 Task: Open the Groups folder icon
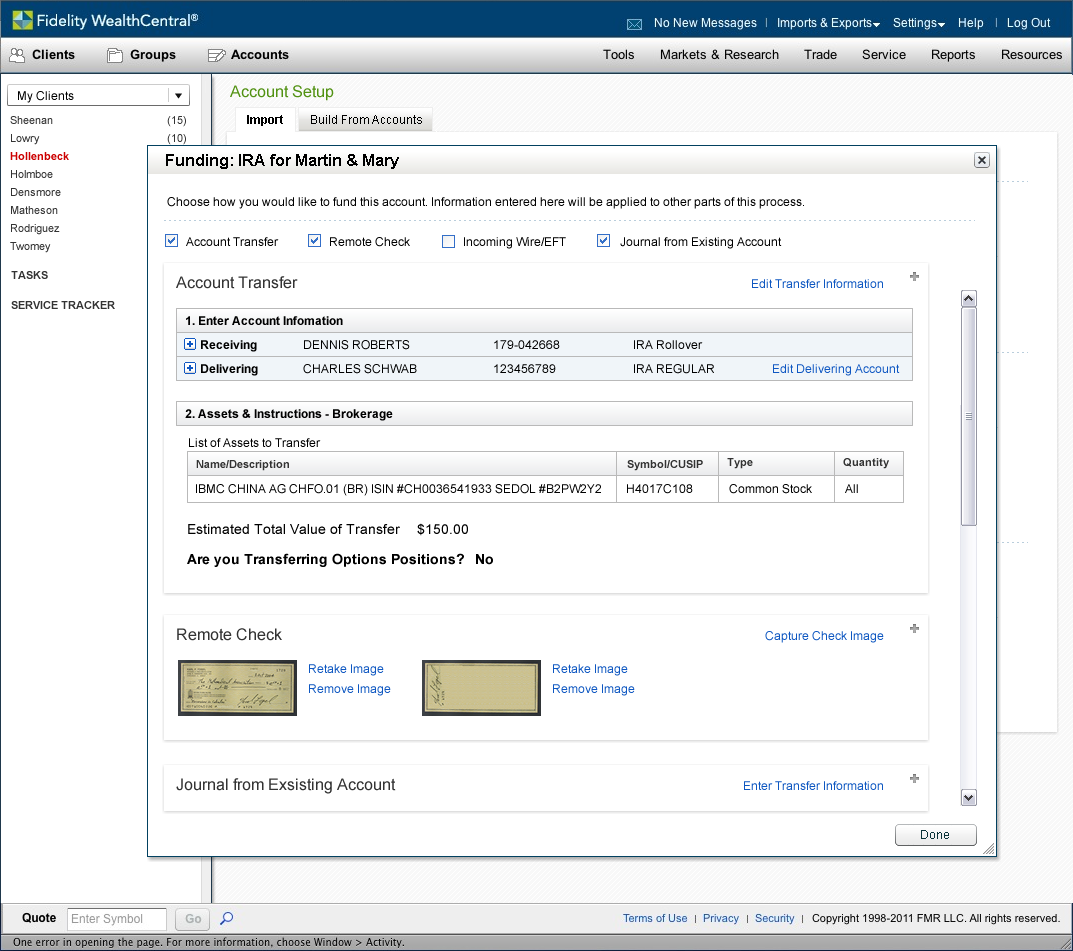coord(115,55)
